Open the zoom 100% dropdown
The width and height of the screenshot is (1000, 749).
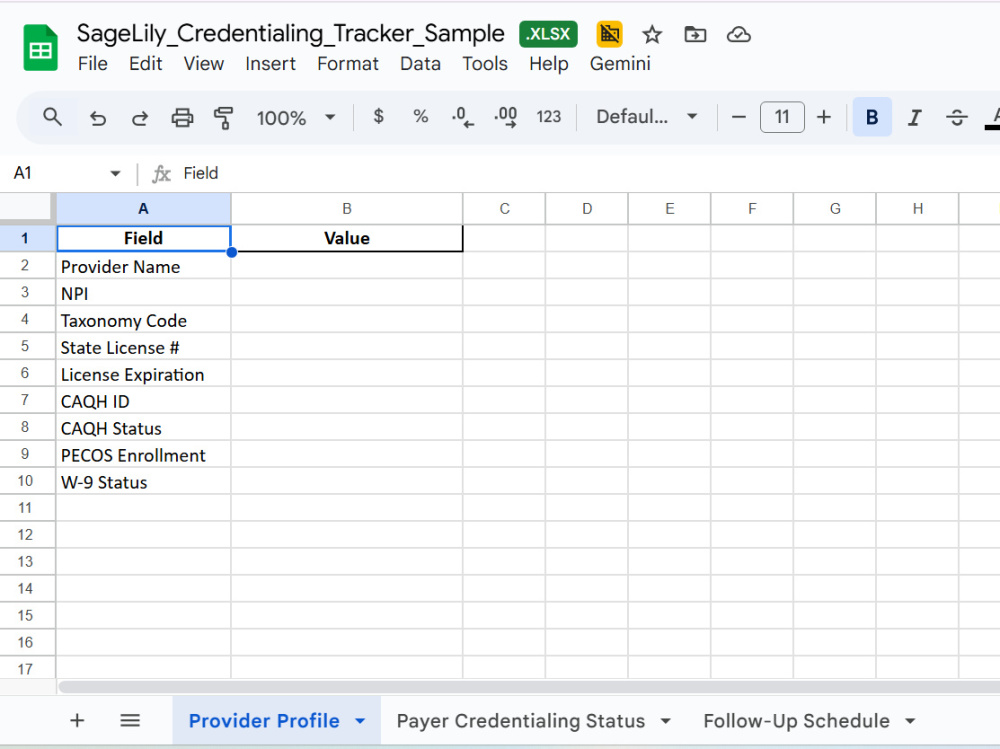tap(295, 117)
